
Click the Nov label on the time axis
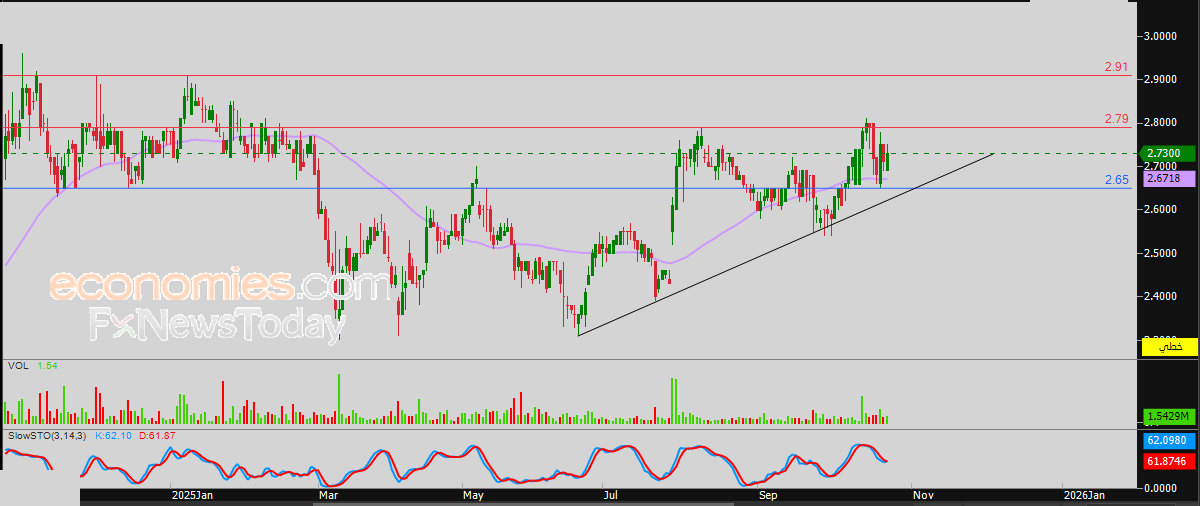pyautogui.click(x=923, y=495)
